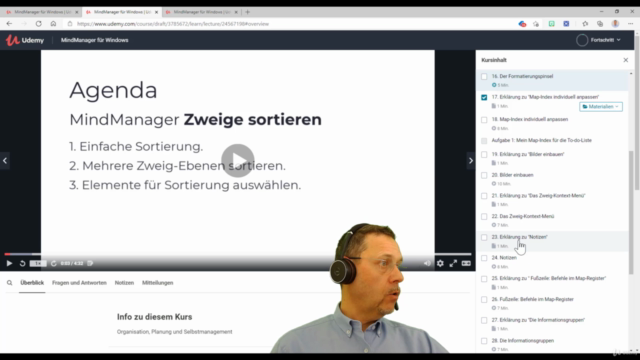Open course title MindManager für Windows link
The width and height of the screenshot is (640, 360).
point(95,40)
